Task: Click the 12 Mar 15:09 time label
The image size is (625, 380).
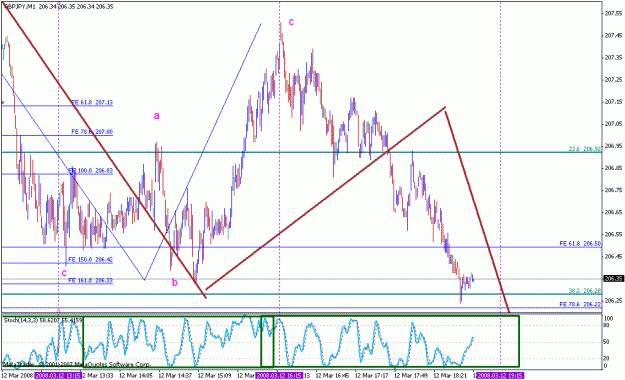Action: point(214,376)
